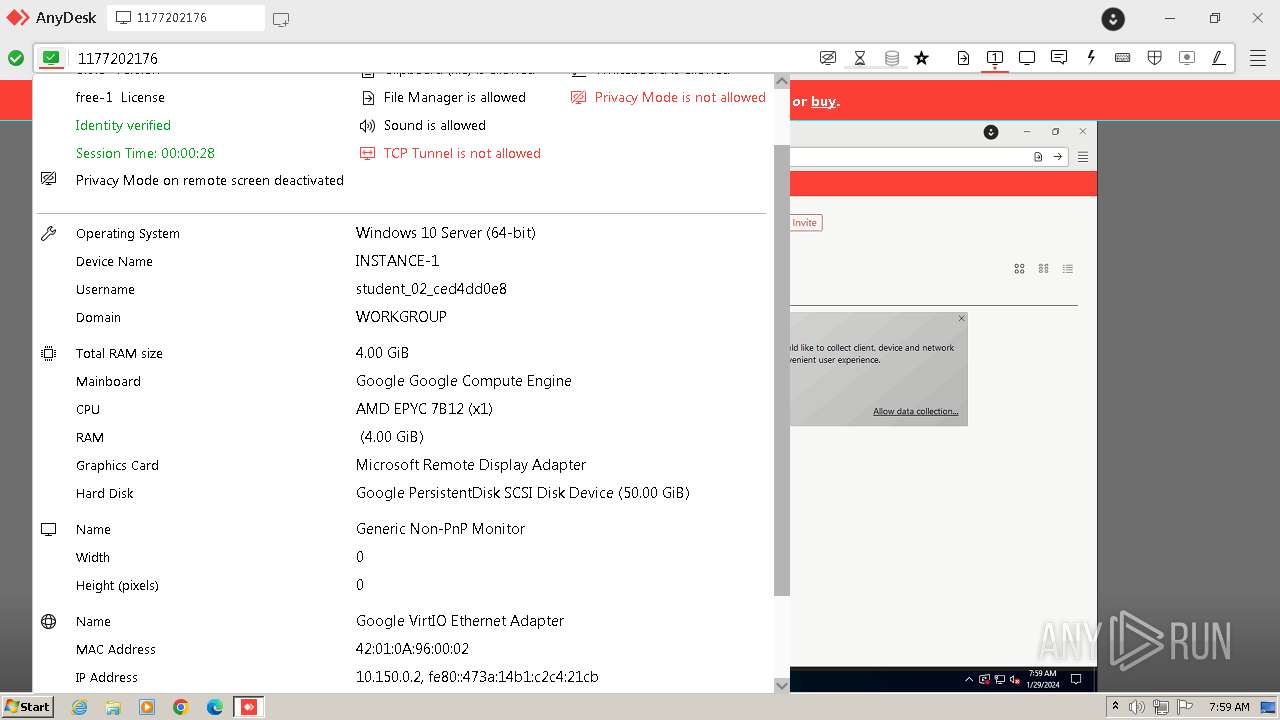Viewport: 1280px width, 720px height.
Task: Click the 'Sound is allowed' text
Action: (435, 125)
